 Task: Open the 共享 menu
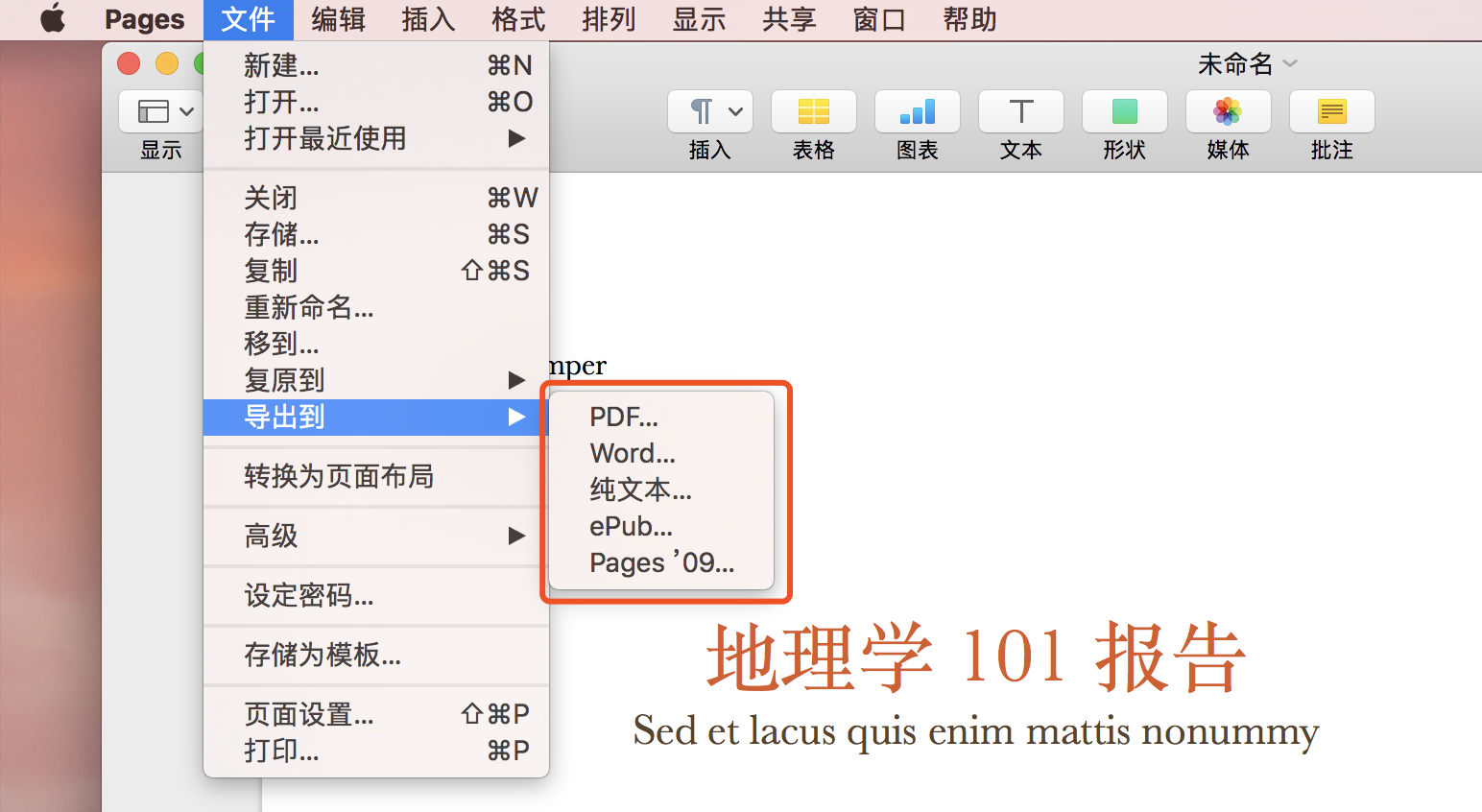click(x=789, y=19)
